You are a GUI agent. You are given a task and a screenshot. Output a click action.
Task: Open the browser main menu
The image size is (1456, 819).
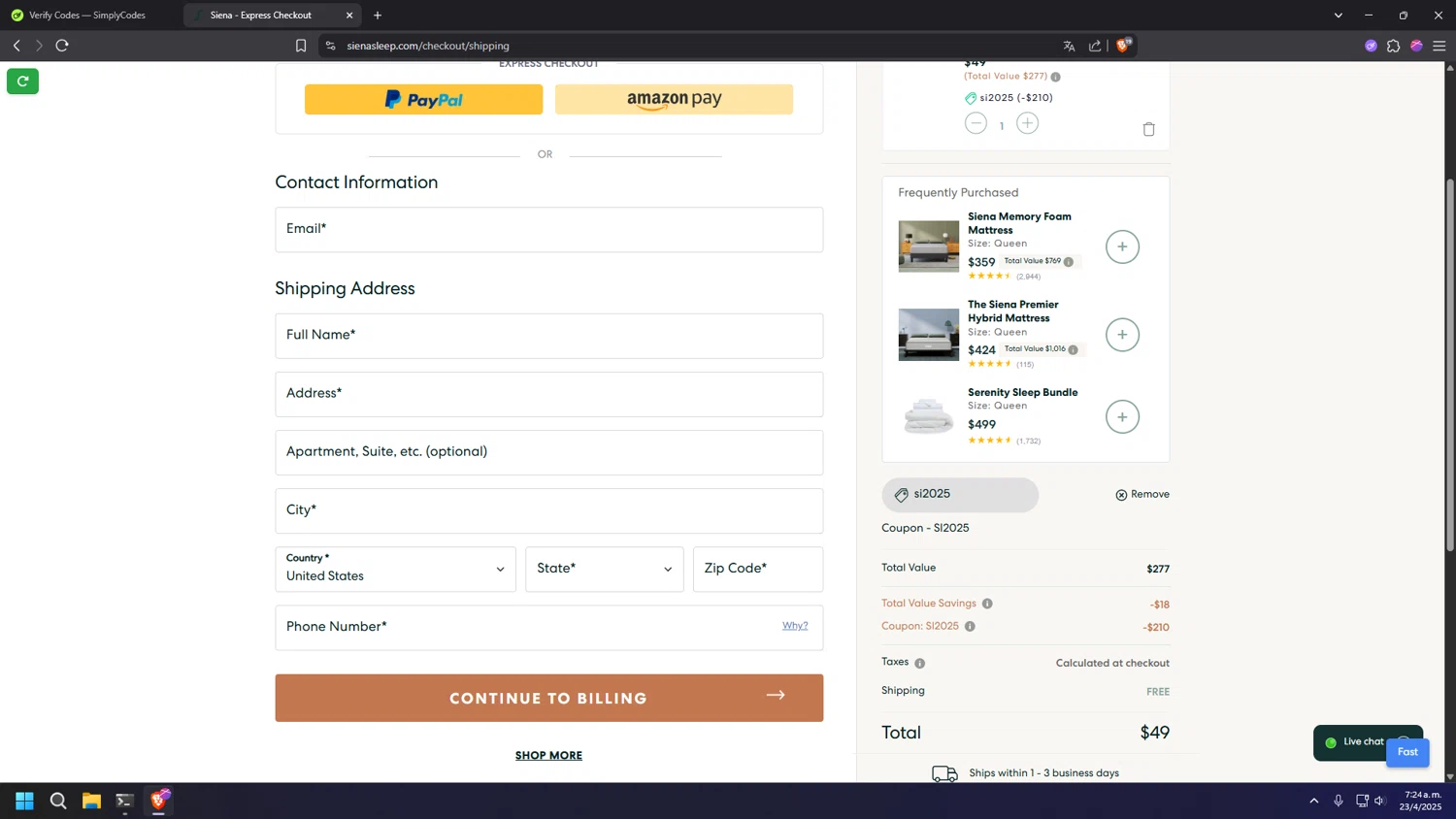1439,46
